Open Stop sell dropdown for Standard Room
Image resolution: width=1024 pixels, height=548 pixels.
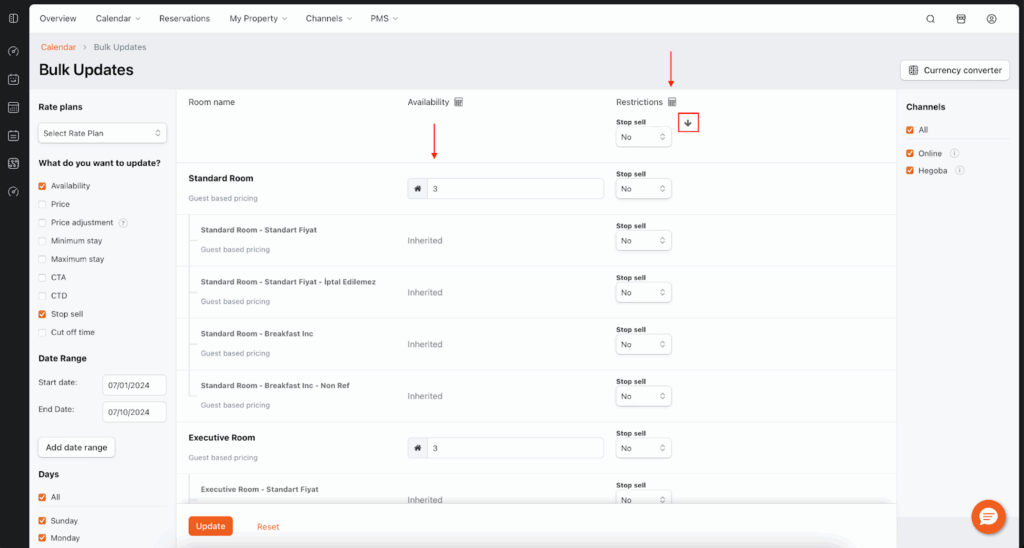[643, 189]
